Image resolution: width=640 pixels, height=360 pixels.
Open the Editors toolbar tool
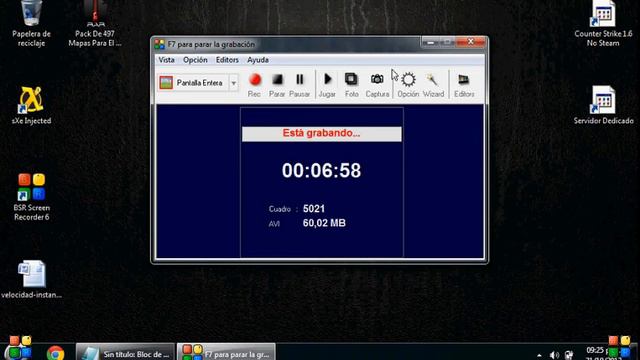(464, 85)
